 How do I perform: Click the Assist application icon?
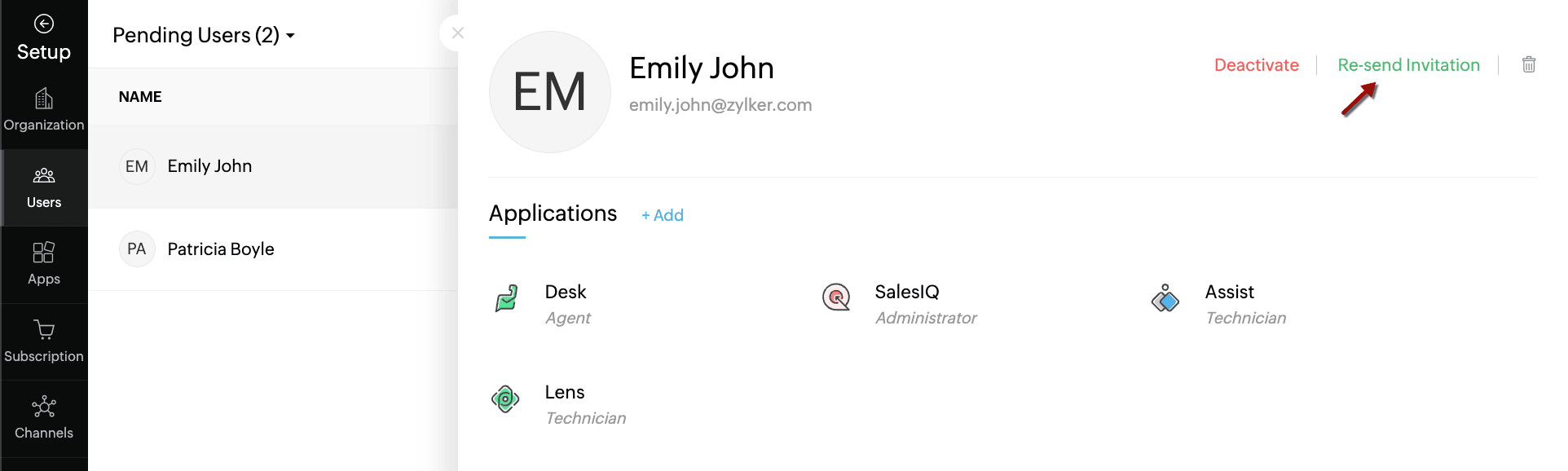pos(1165,298)
